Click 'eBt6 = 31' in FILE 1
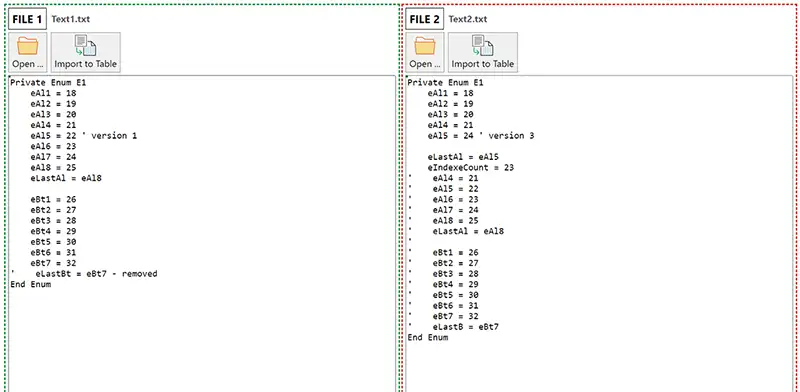 point(53,253)
